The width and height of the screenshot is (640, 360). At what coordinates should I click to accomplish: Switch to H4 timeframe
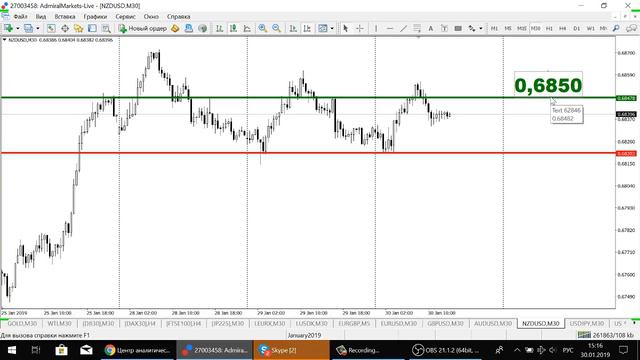[x=563, y=29]
